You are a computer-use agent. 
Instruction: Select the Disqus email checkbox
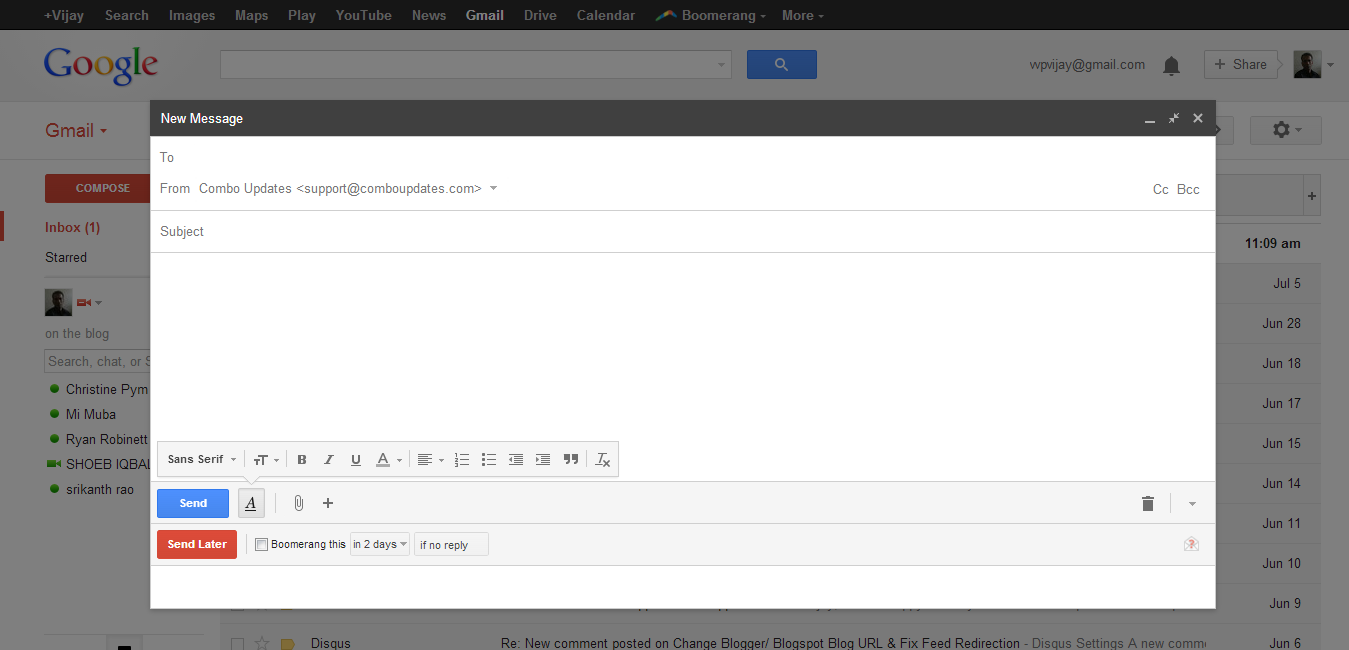click(x=237, y=643)
